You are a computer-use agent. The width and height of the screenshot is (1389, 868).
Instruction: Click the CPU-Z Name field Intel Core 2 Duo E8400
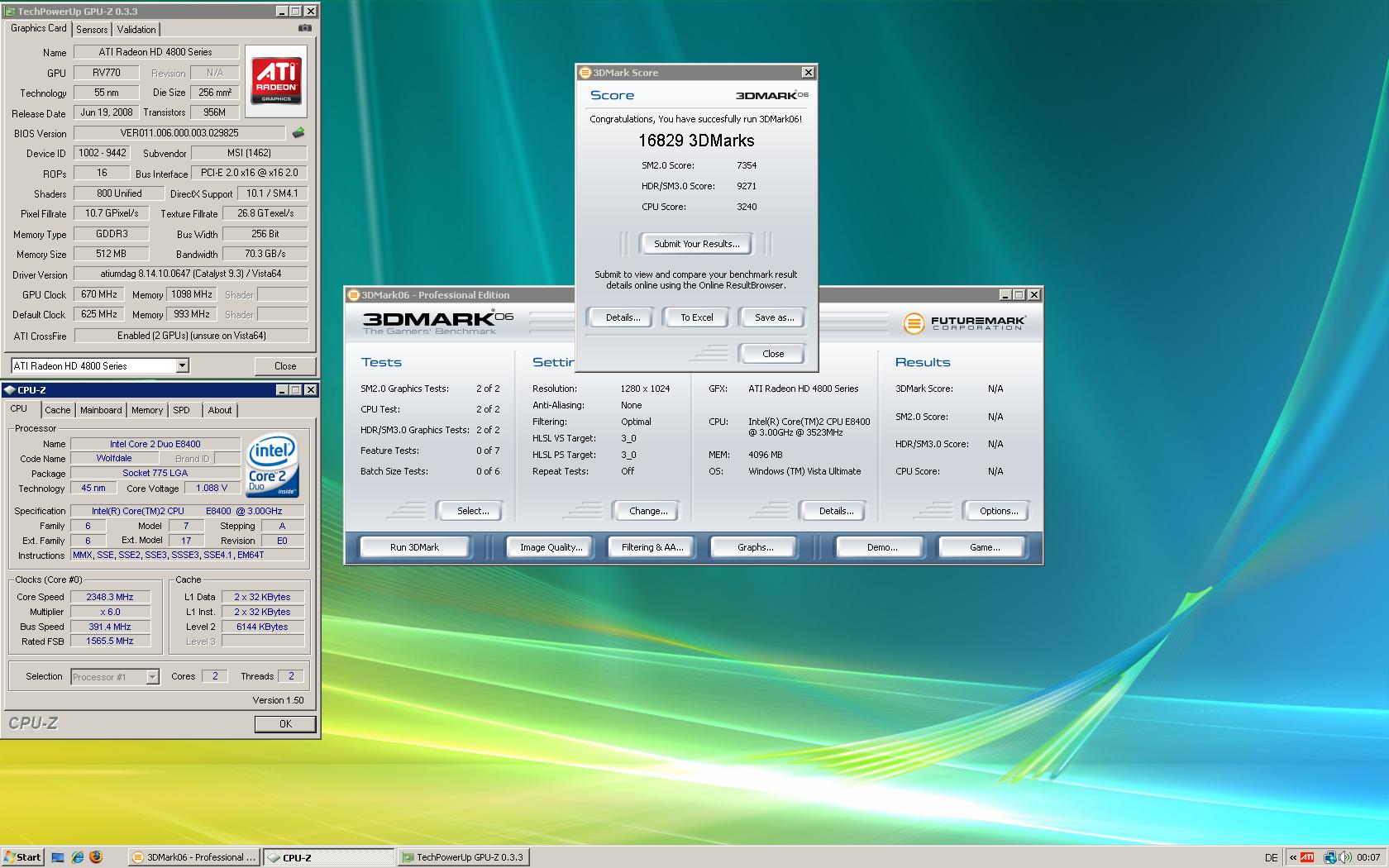(x=155, y=444)
